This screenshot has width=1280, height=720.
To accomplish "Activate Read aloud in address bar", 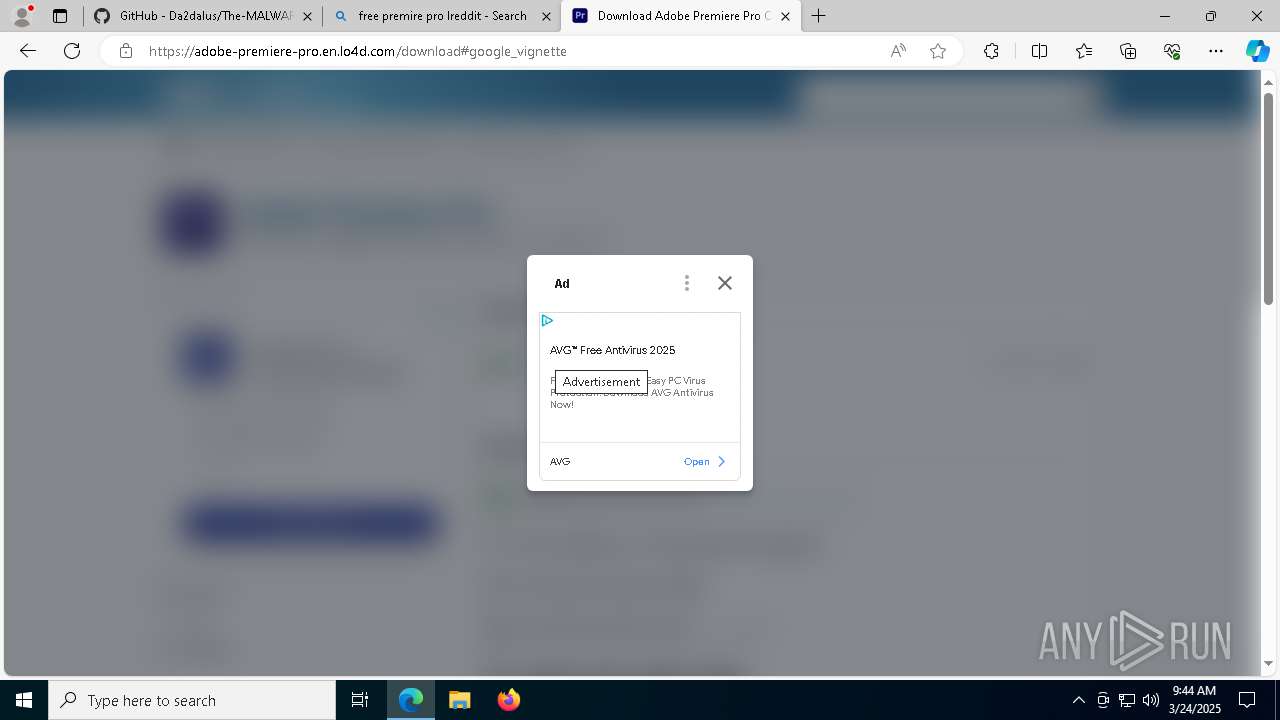I will coord(898,51).
